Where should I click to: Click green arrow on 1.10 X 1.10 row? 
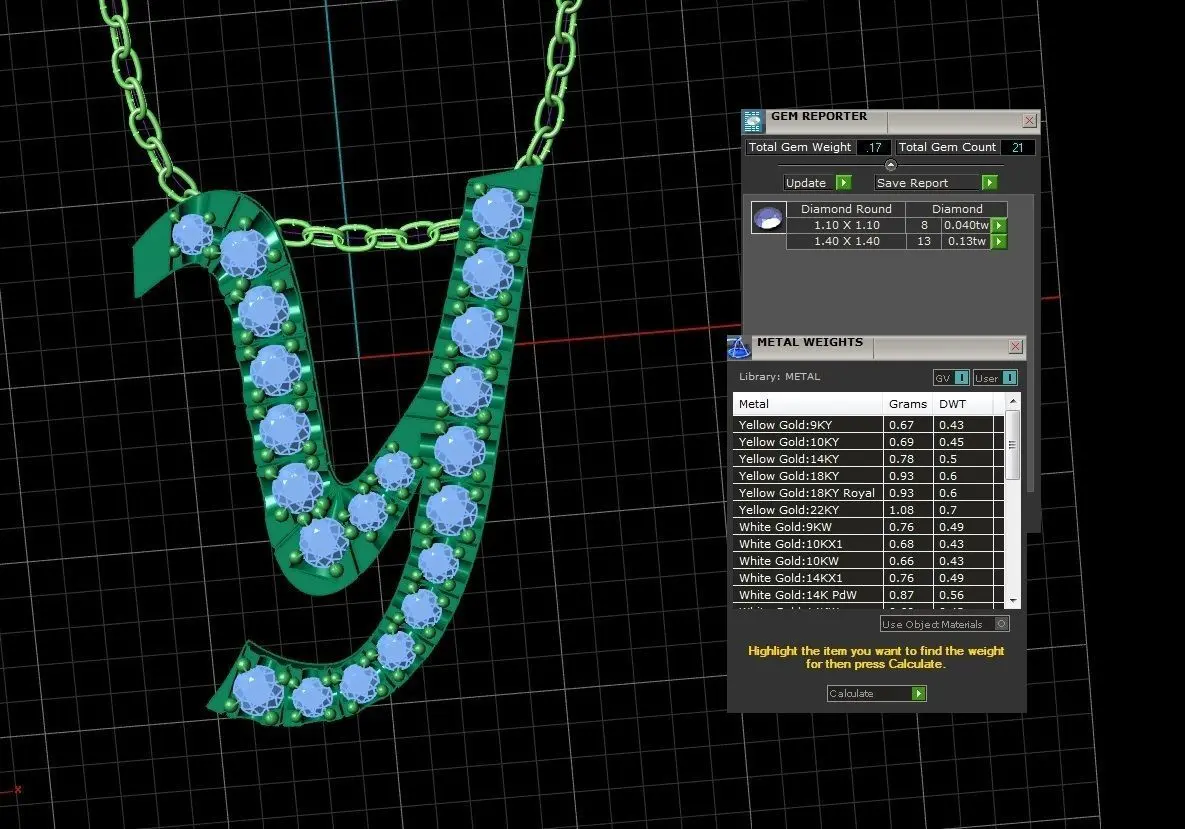coord(999,225)
